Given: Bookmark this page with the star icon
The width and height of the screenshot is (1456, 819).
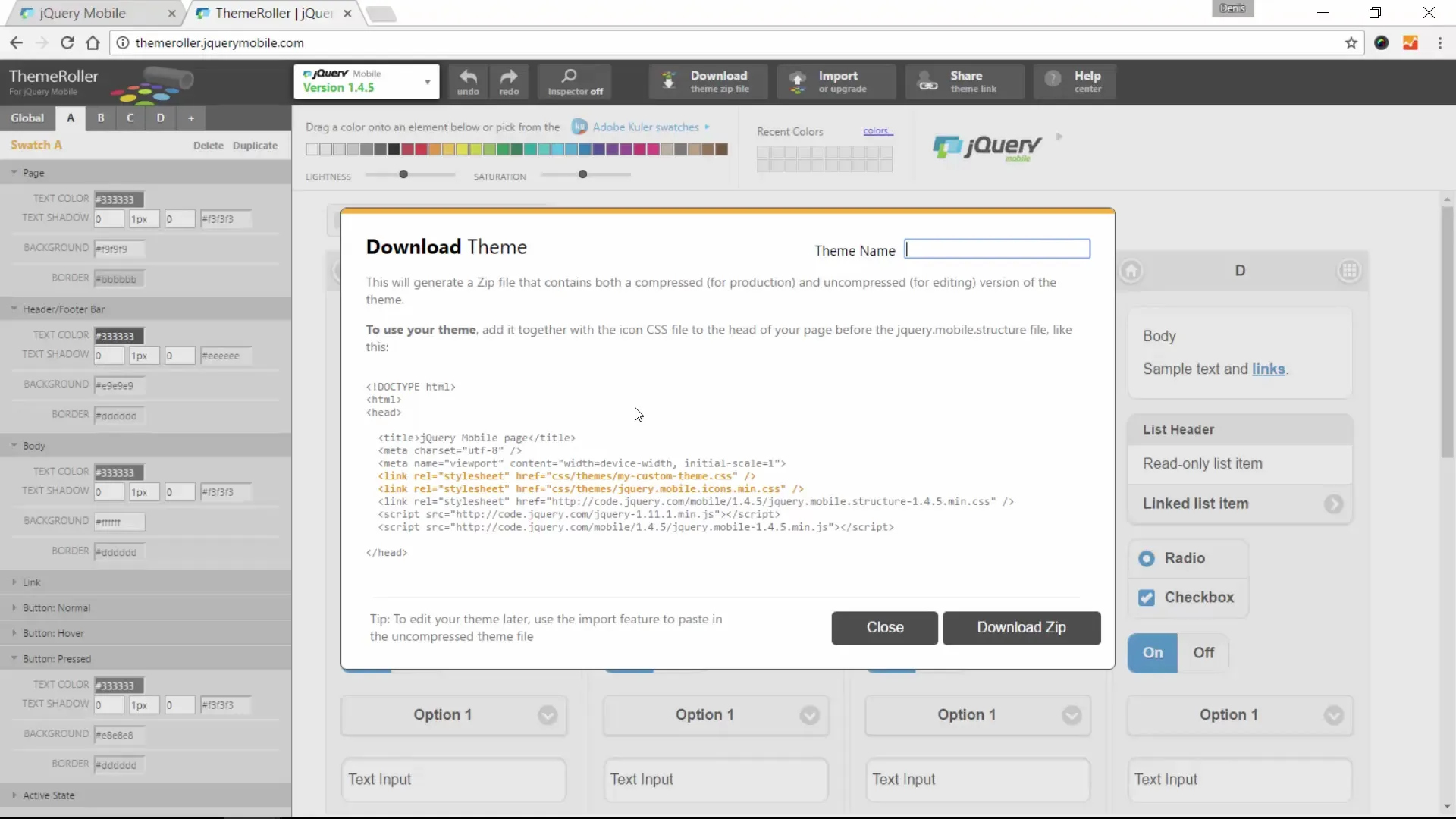Looking at the screenshot, I should tap(1351, 42).
